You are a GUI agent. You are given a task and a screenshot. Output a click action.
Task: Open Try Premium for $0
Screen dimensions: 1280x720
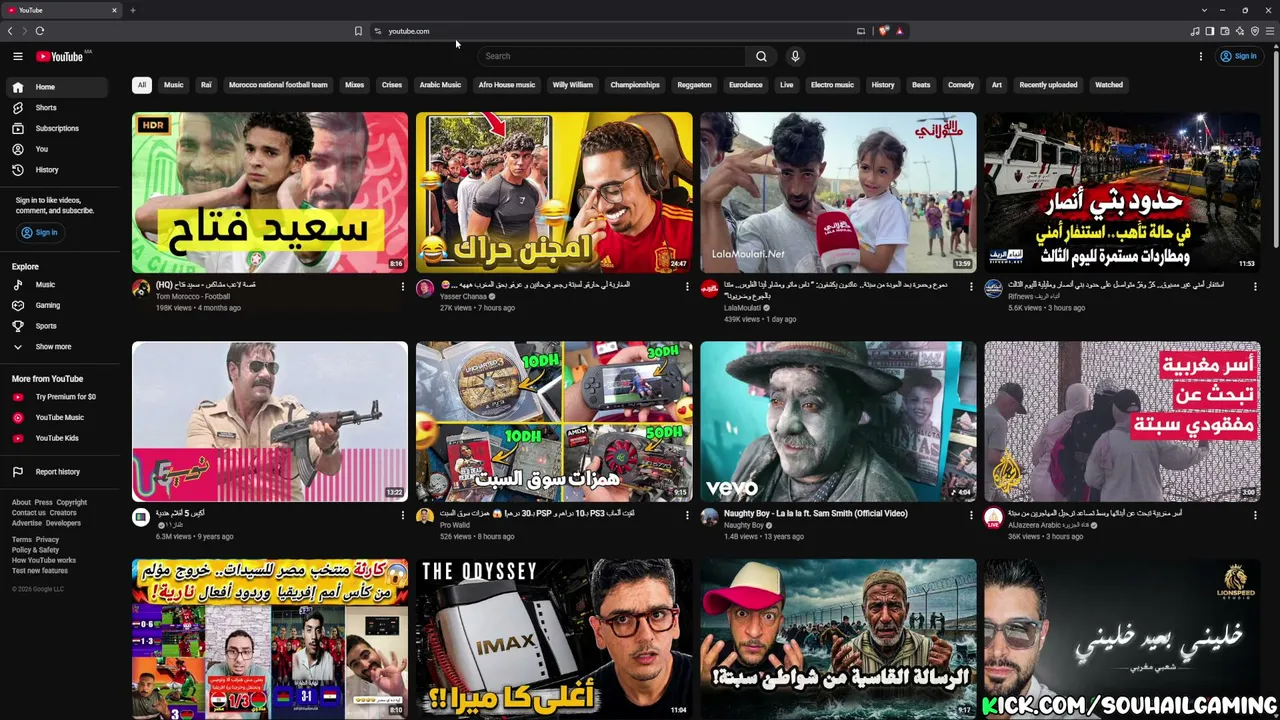55,397
